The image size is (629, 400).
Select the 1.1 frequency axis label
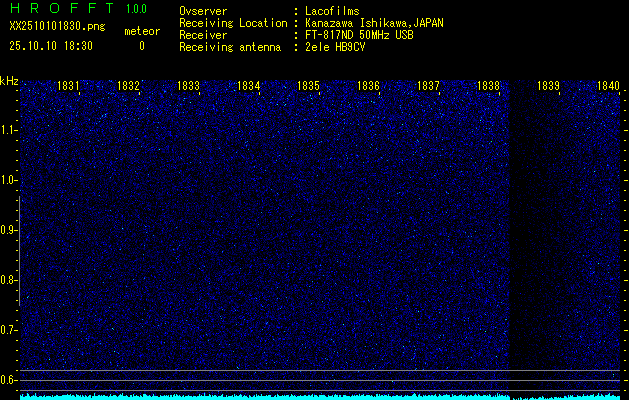pyautogui.click(x=8, y=130)
